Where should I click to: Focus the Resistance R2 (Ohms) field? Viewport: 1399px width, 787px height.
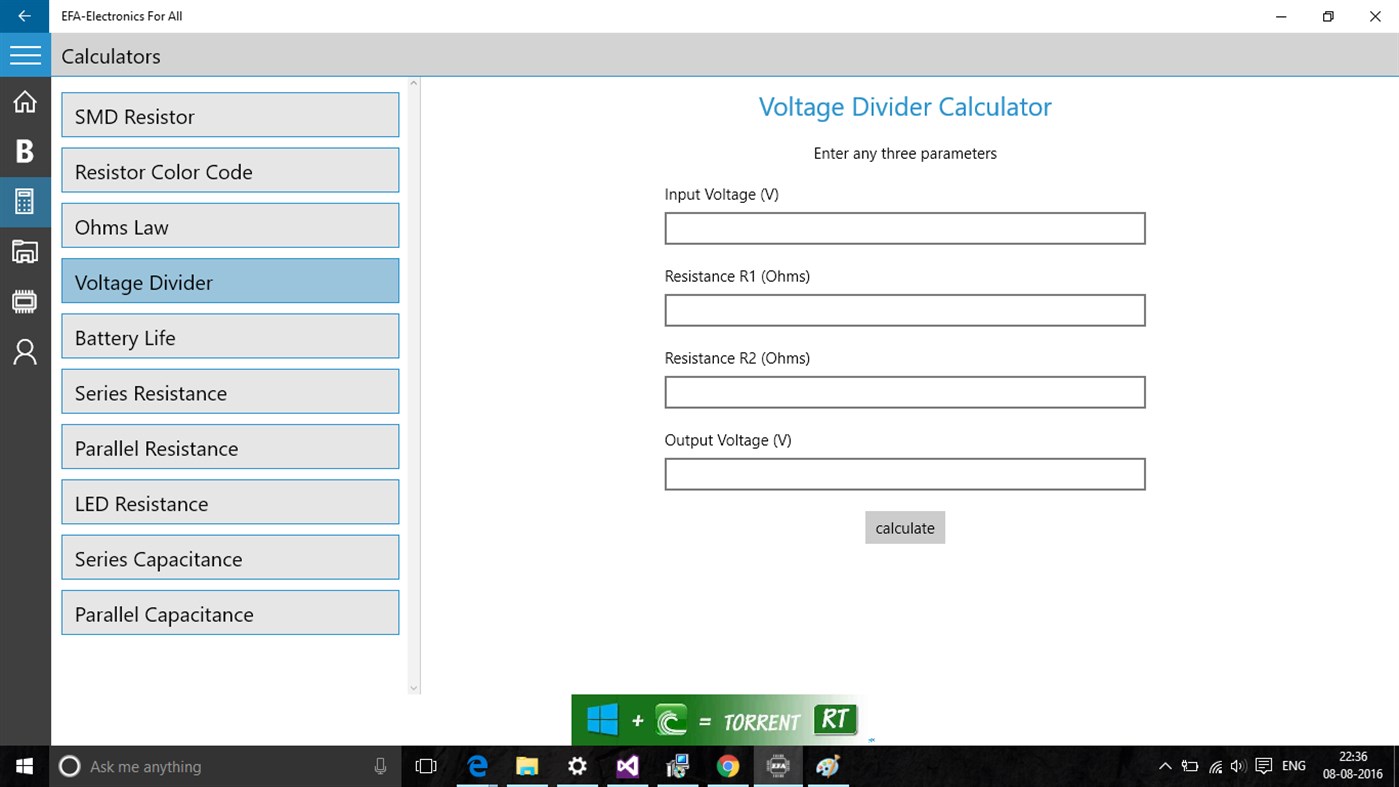[905, 392]
